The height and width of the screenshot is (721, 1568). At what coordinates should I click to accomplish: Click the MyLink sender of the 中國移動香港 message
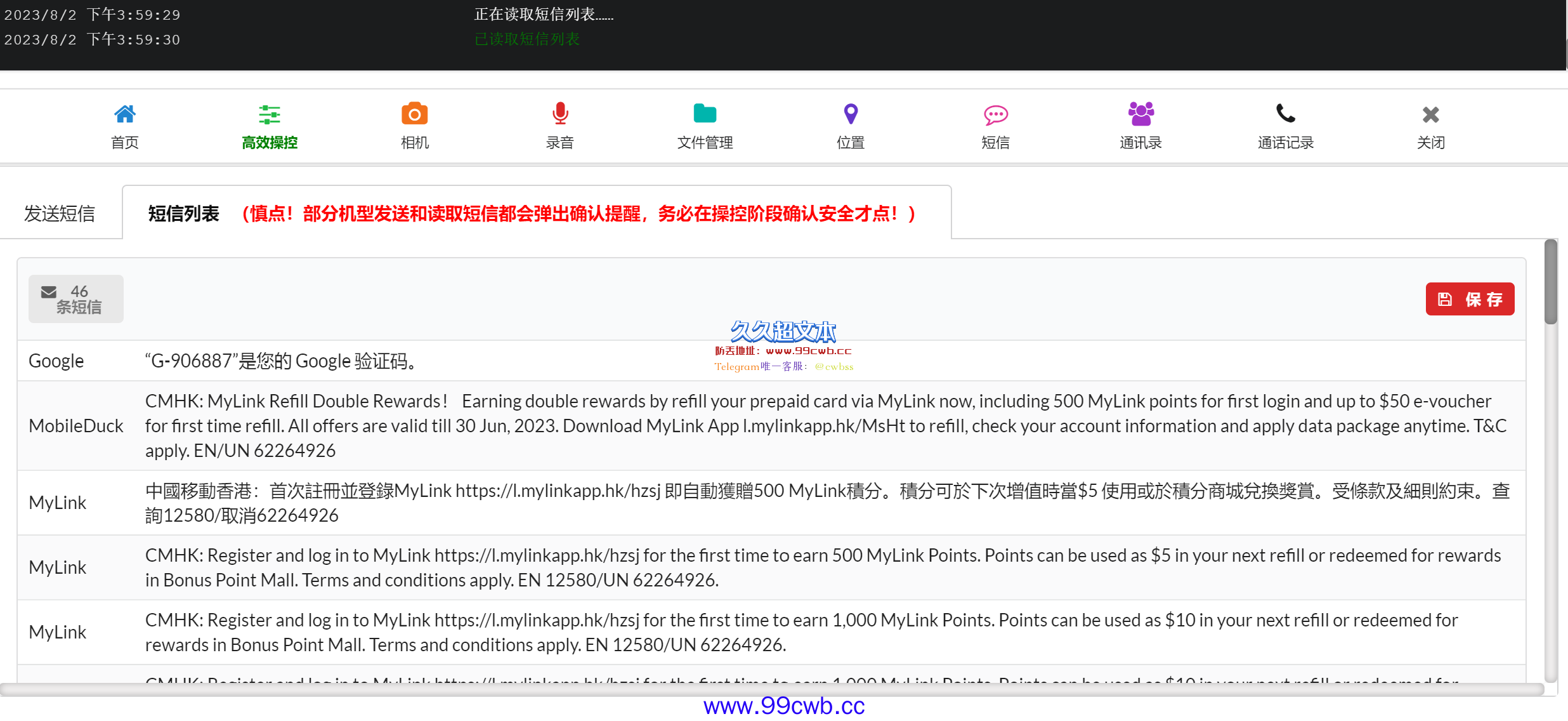(58, 503)
